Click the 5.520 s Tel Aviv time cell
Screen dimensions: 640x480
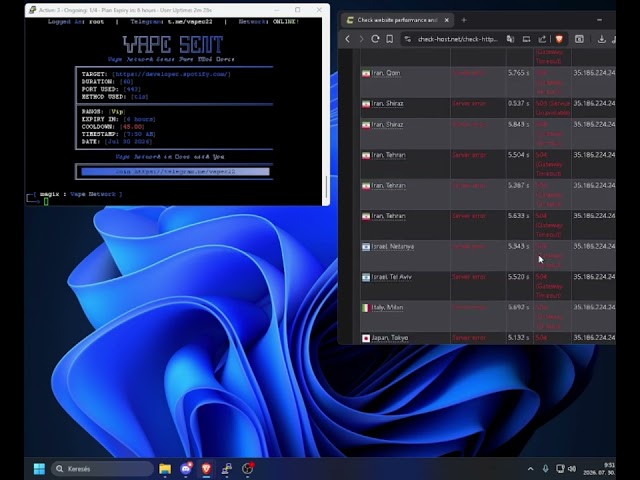(x=518, y=277)
